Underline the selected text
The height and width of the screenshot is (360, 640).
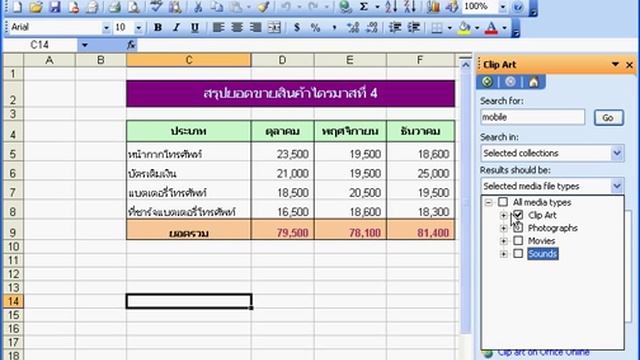pyautogui.click(x=195, y=27)
